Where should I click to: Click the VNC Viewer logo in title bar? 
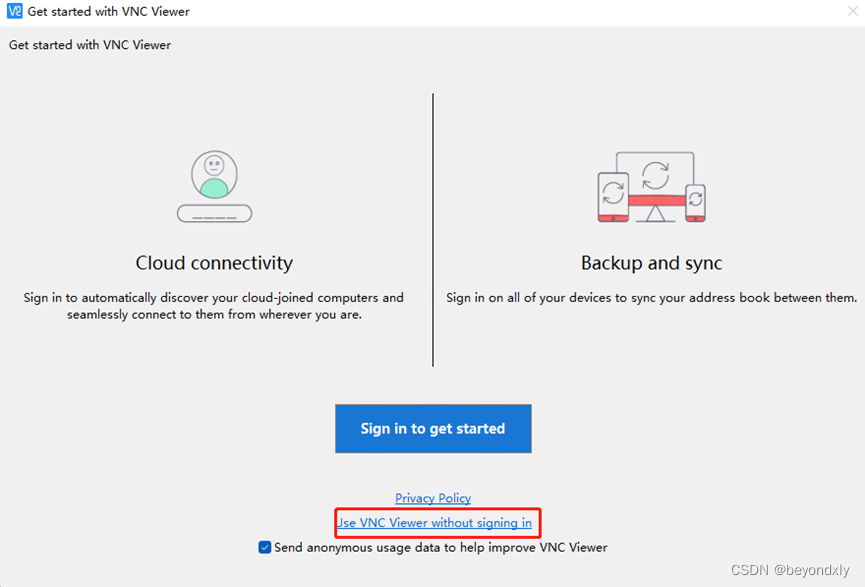pos(14,11)
